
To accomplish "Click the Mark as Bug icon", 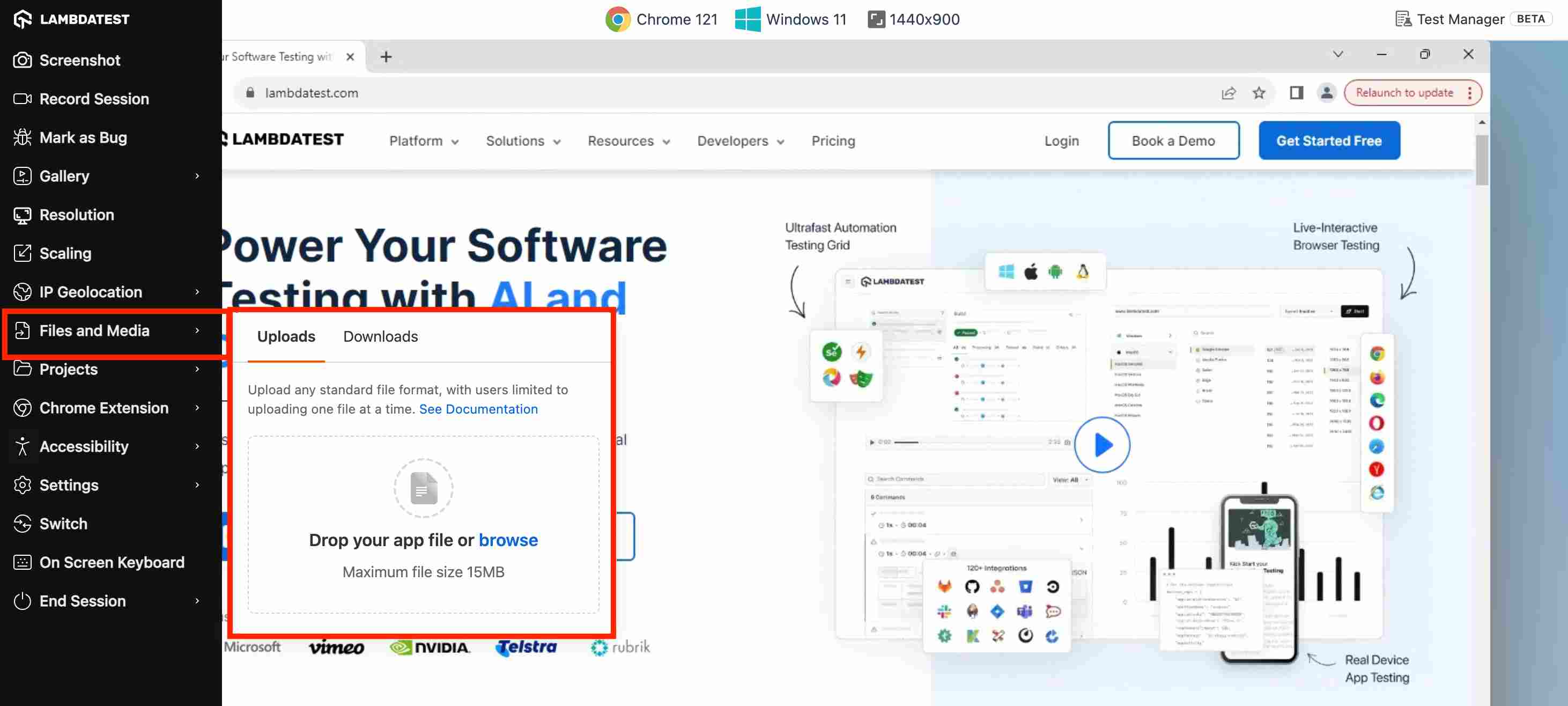I will 22,137.
